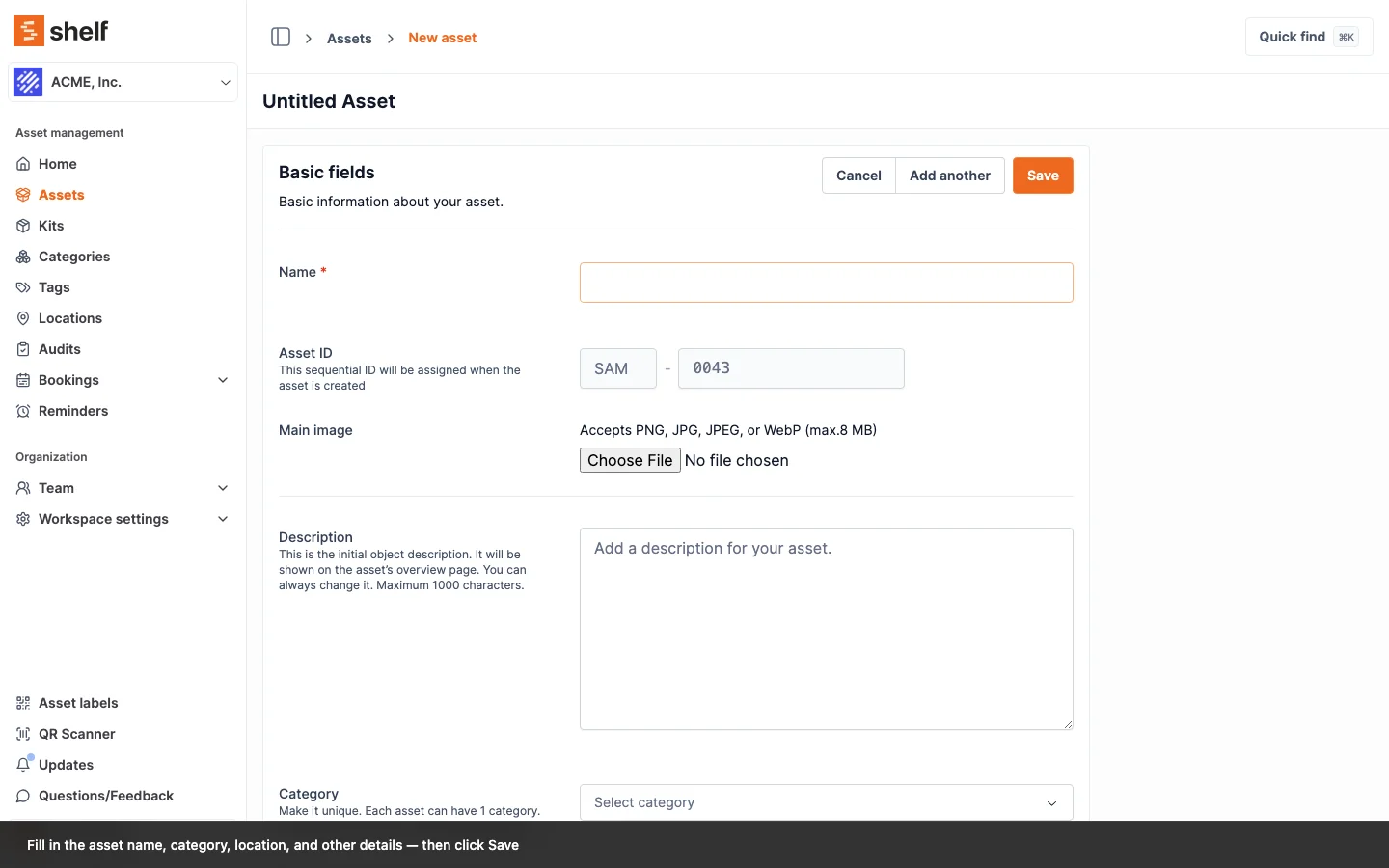Open Asset labels page
This screenshot has width=1389, height=868.
click(x=78, y=703)
